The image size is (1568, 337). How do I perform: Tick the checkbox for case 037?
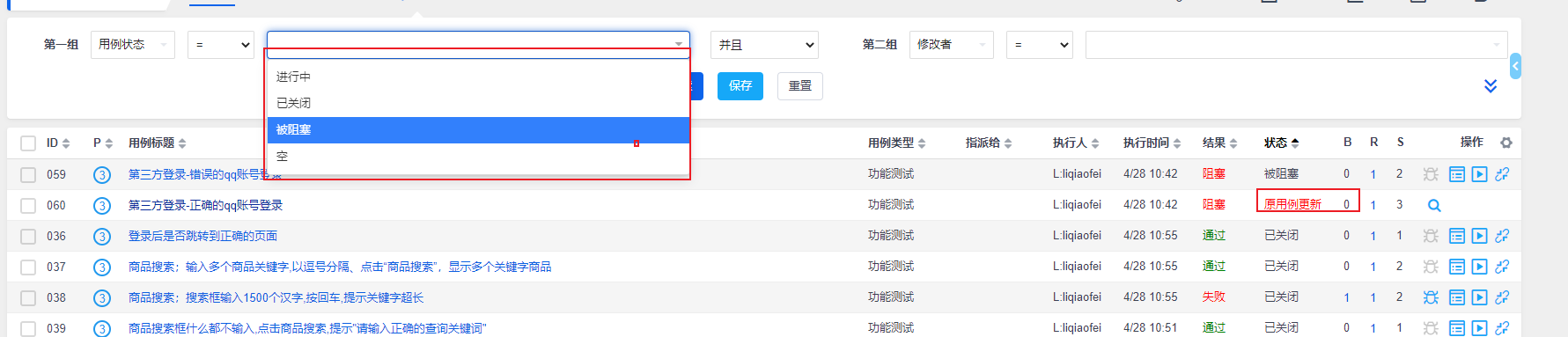click(x=28, y=267)
